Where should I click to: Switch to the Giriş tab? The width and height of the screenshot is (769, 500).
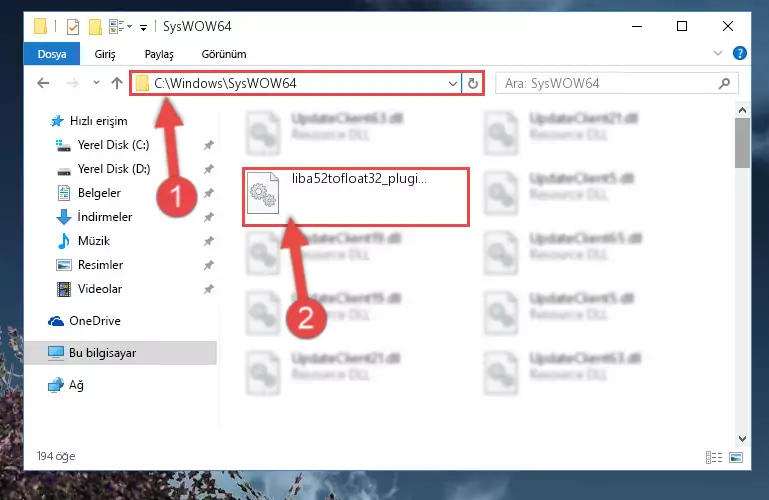[105, 54]
